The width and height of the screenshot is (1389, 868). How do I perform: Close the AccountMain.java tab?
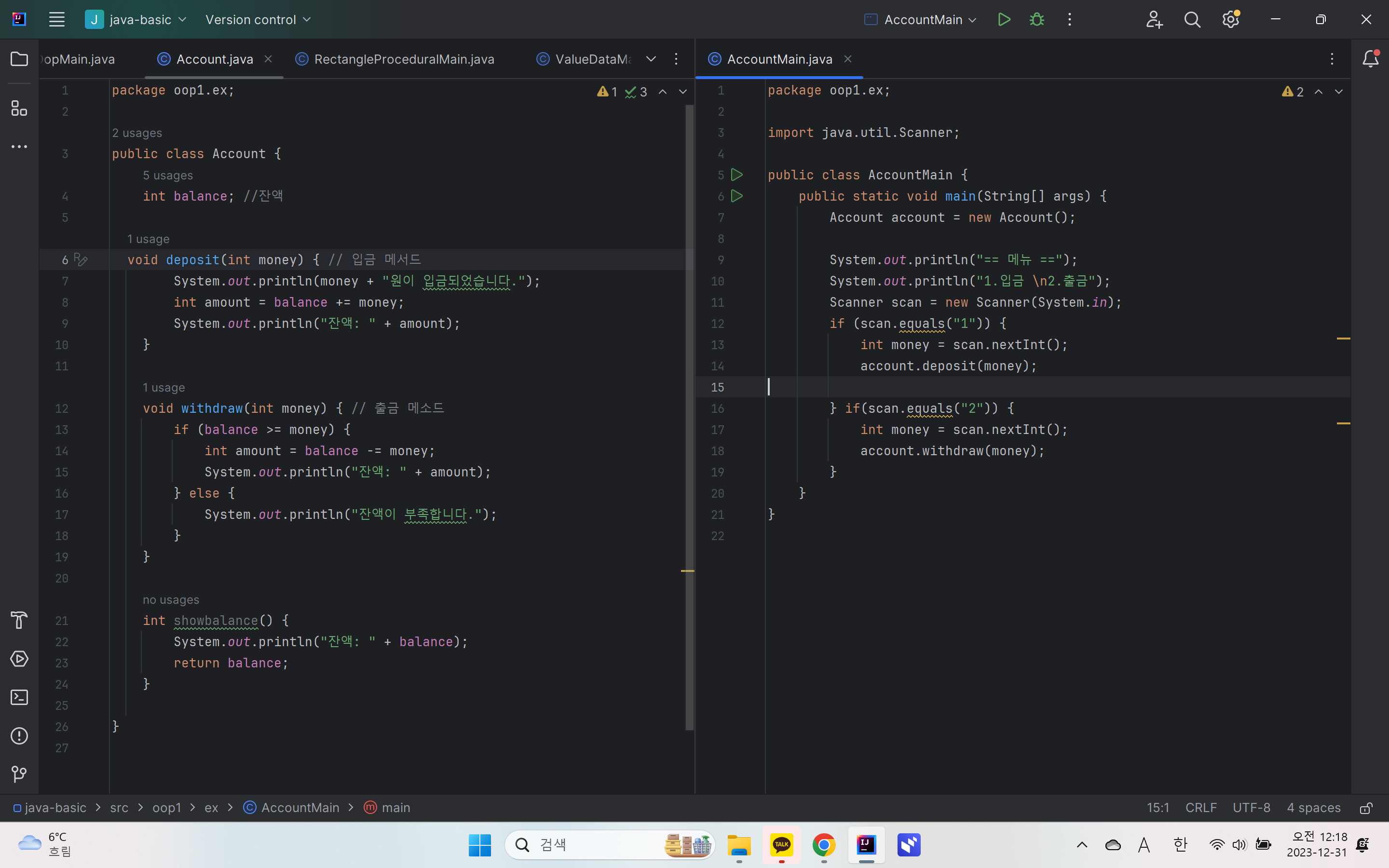(x=848, y=59)
